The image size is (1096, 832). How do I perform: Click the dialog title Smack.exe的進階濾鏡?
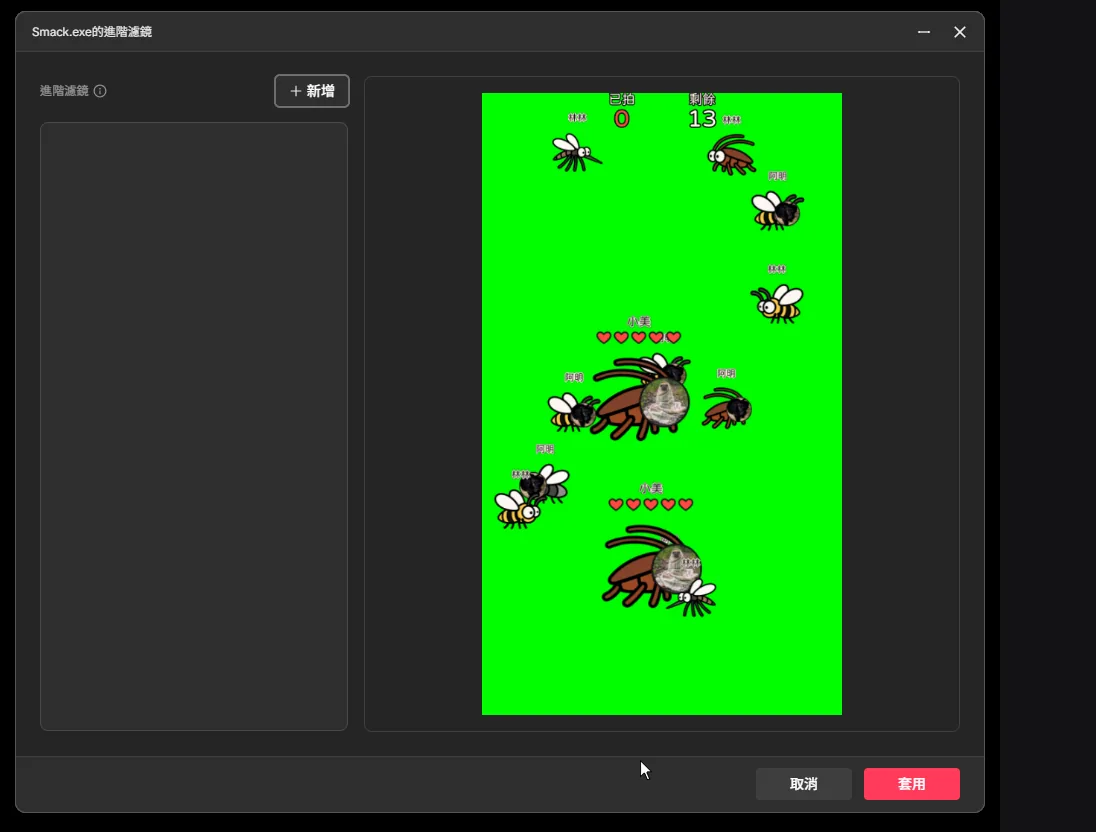click(92, 32)
